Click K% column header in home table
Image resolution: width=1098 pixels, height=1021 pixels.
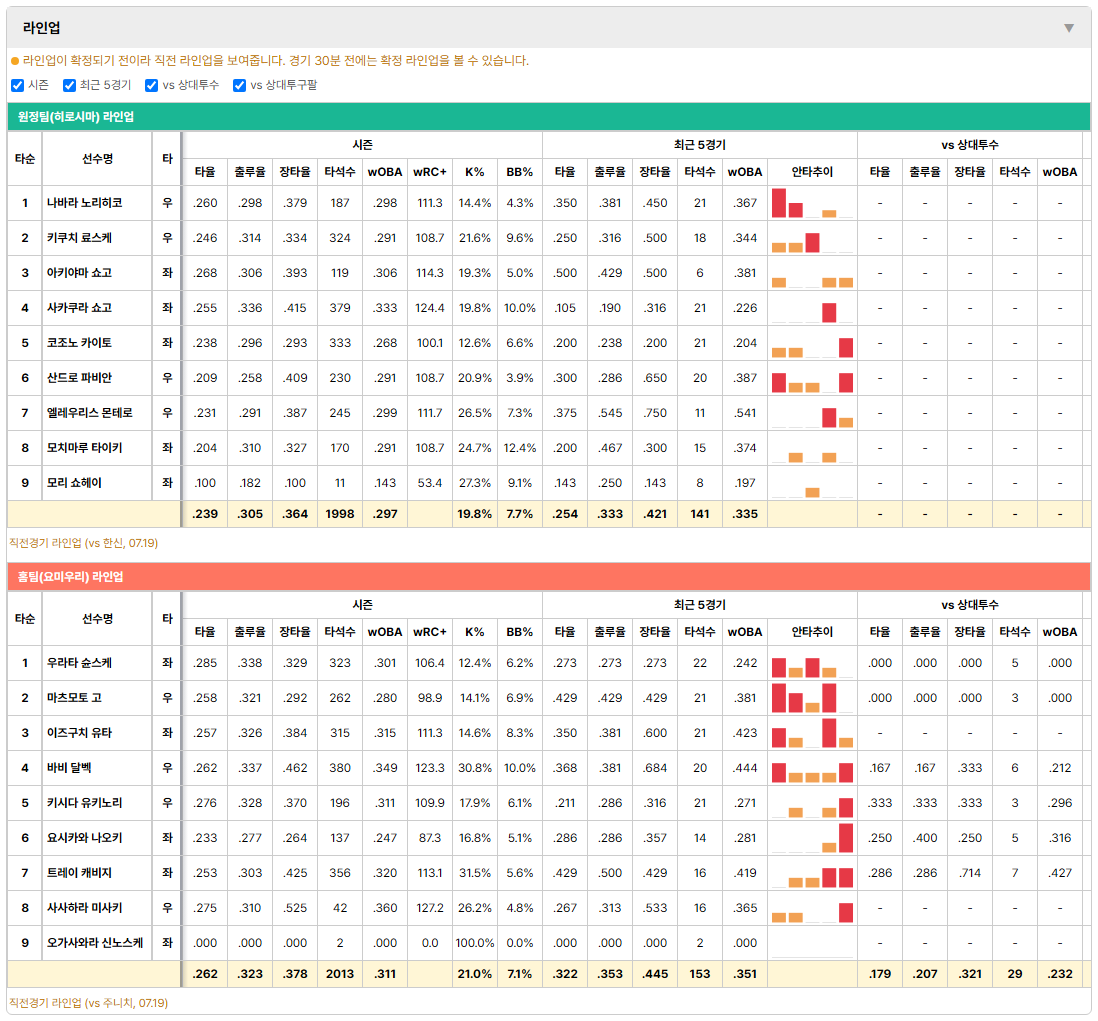tap(474, 632)
